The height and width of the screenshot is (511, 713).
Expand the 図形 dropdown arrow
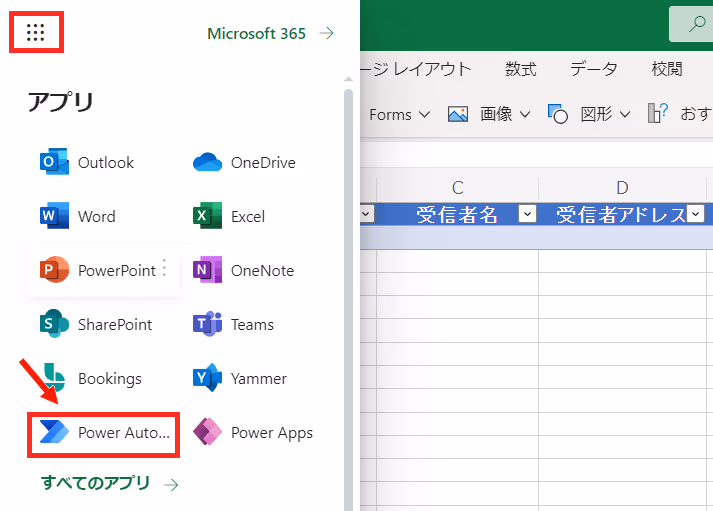coord(625,114)
